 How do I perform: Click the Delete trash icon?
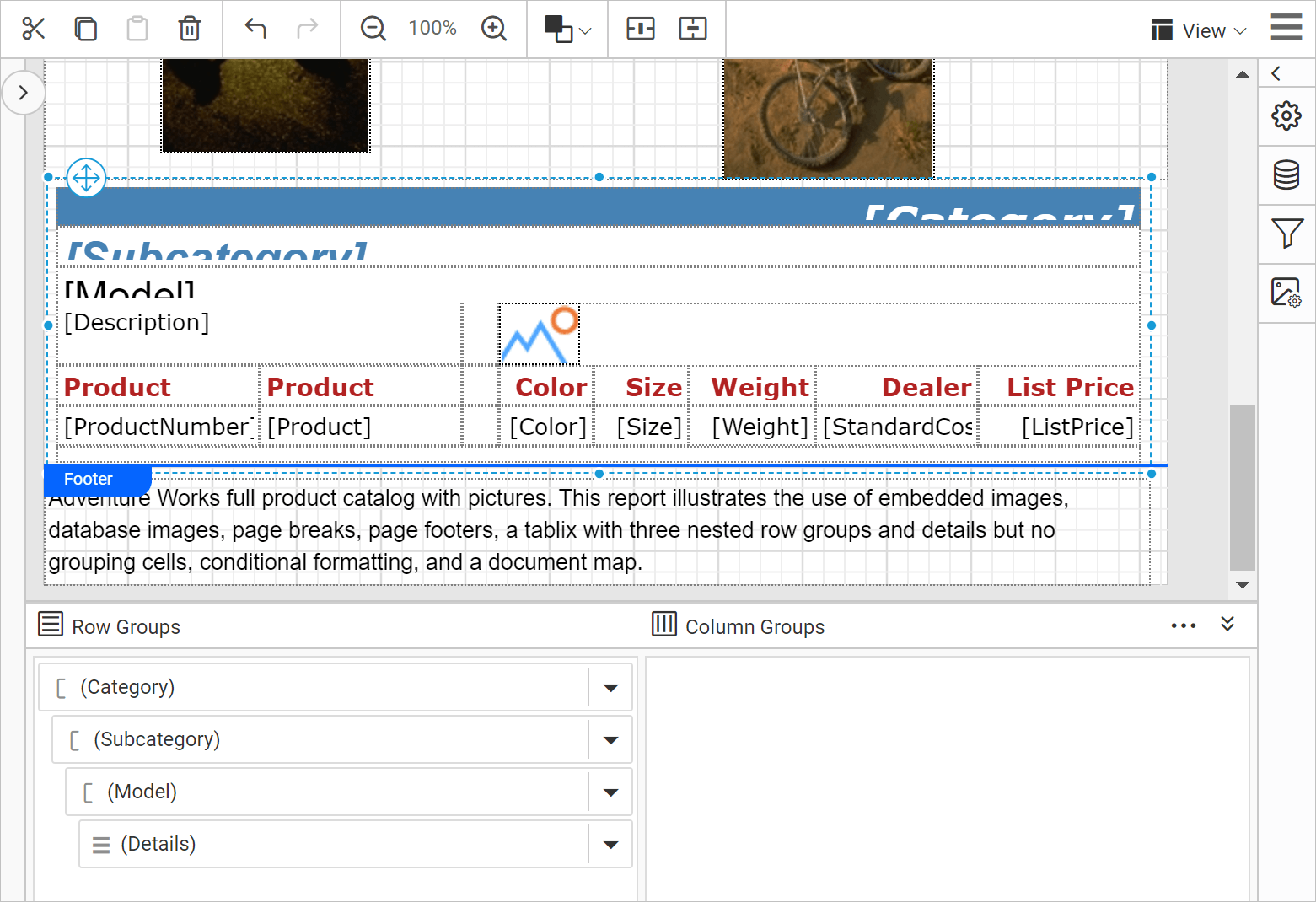[190, 29]
